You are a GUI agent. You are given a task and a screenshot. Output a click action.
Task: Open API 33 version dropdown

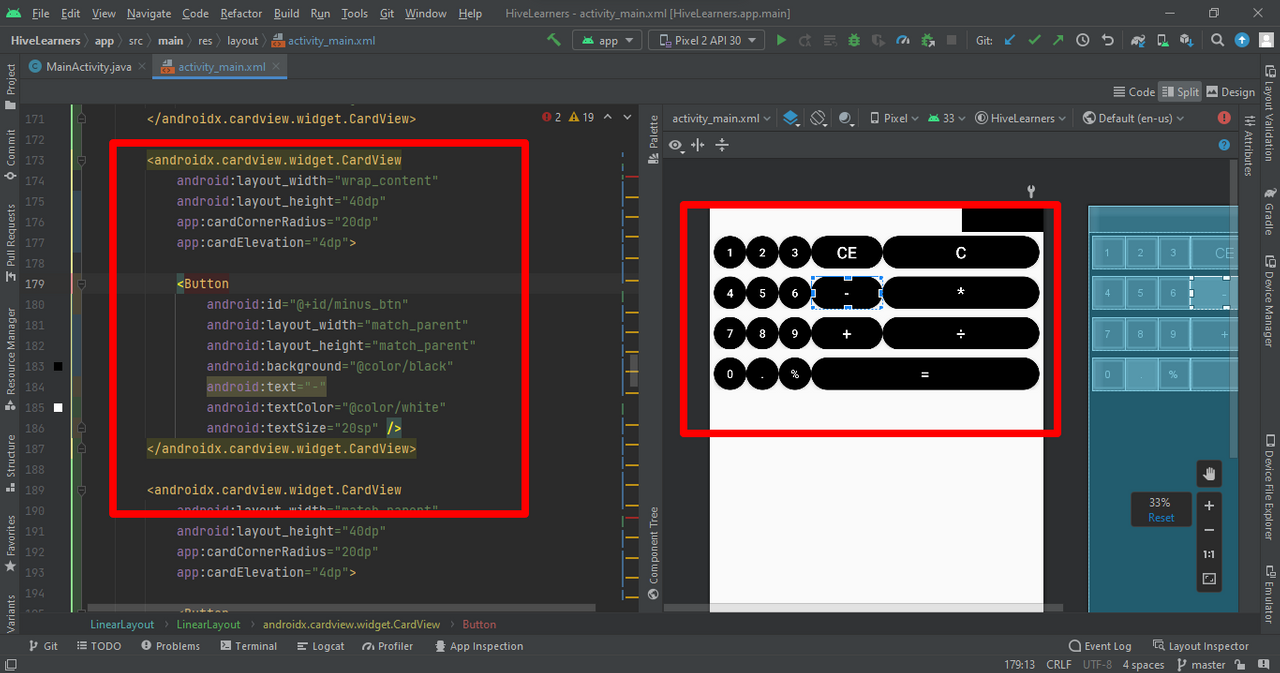[946, 118]
